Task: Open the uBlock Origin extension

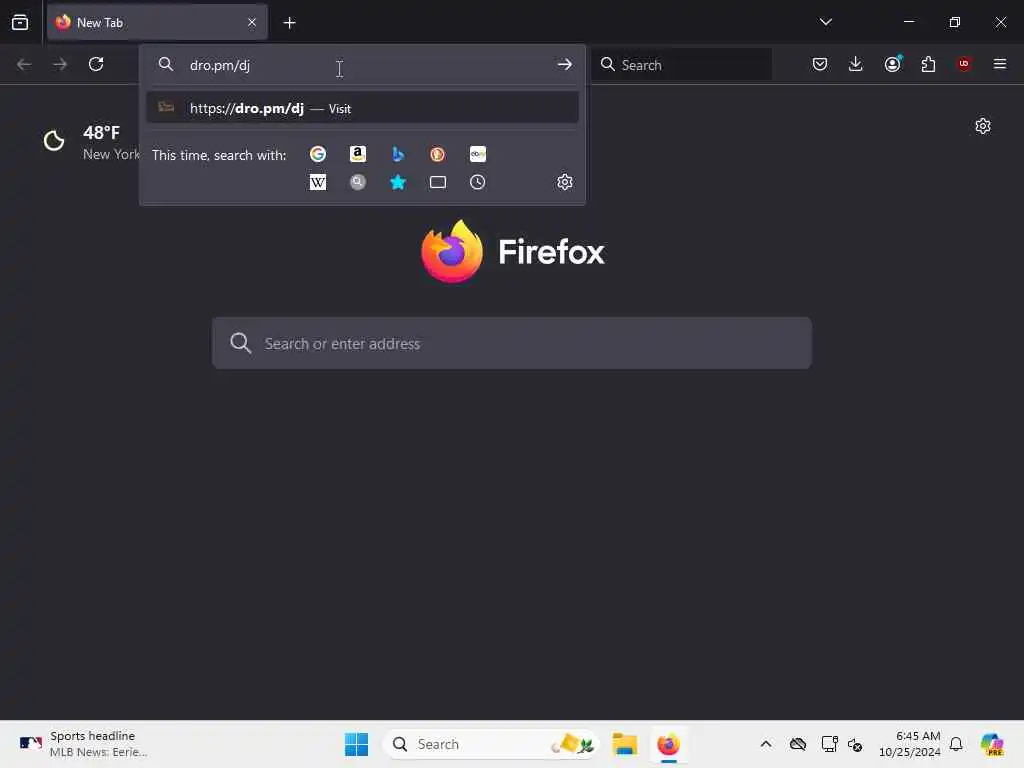Action: point(964,64)
